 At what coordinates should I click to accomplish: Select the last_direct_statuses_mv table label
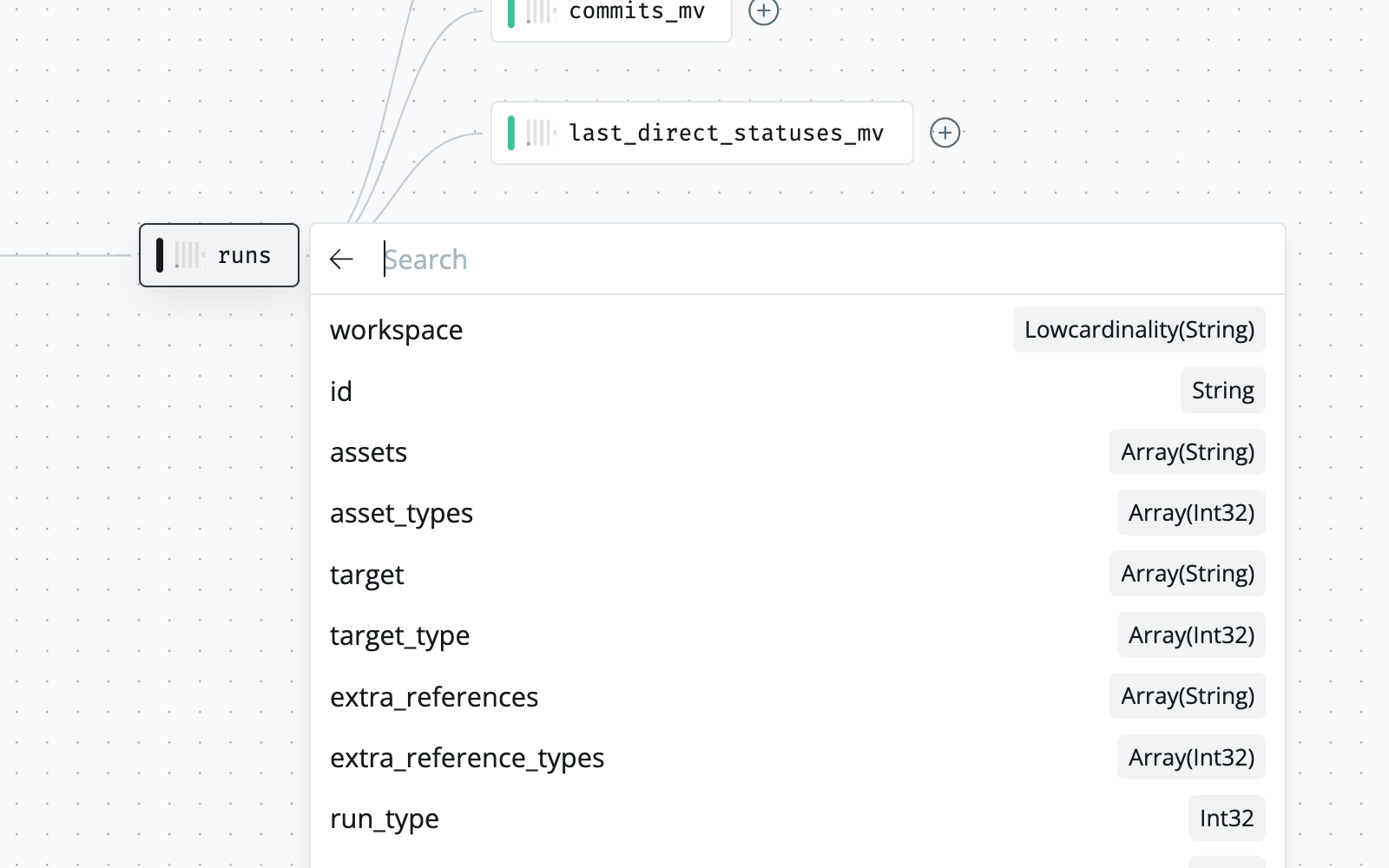726,133
